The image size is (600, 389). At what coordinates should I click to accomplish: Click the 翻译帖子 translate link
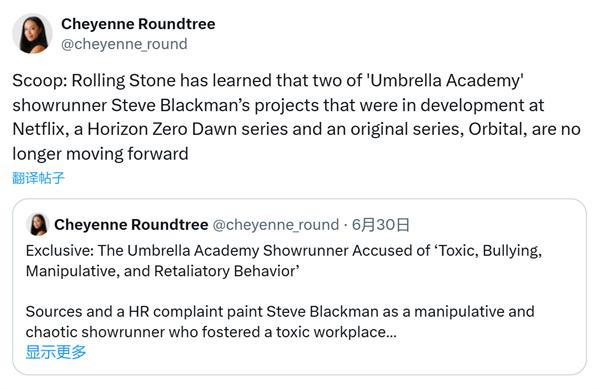click(38, 178)
